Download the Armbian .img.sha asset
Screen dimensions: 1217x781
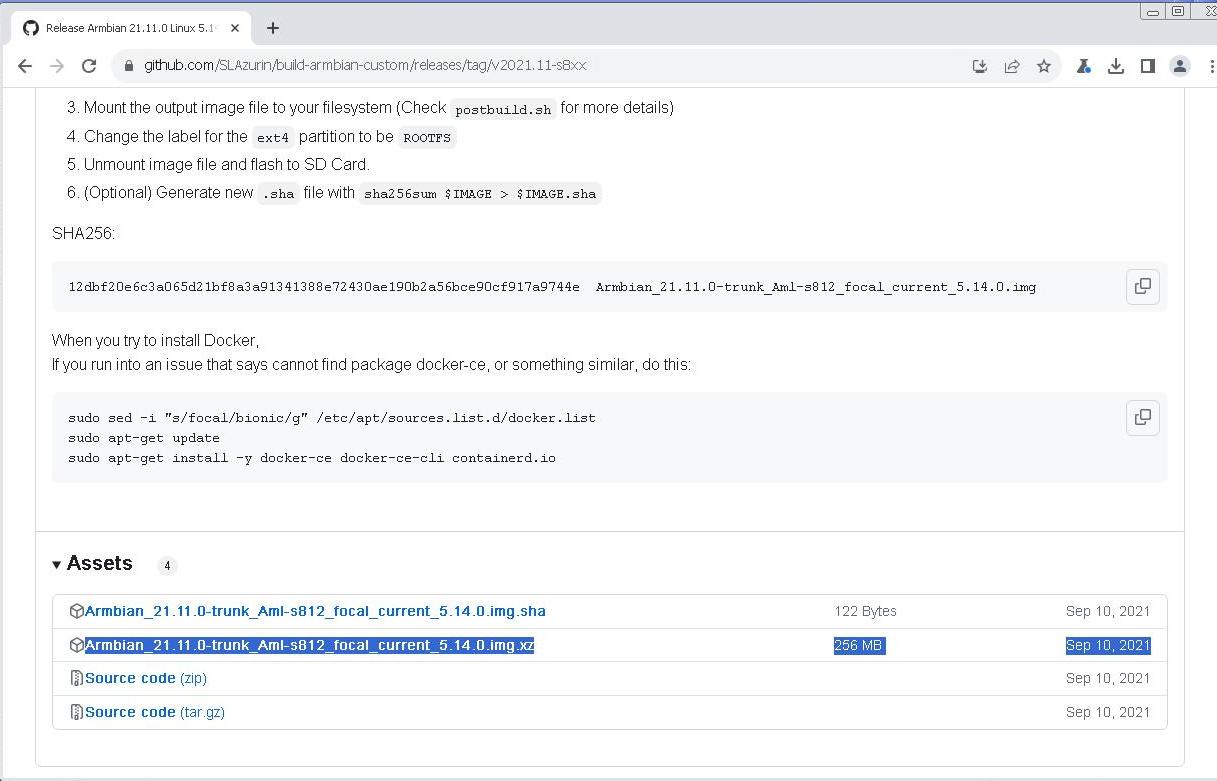[x=315, y=611]
